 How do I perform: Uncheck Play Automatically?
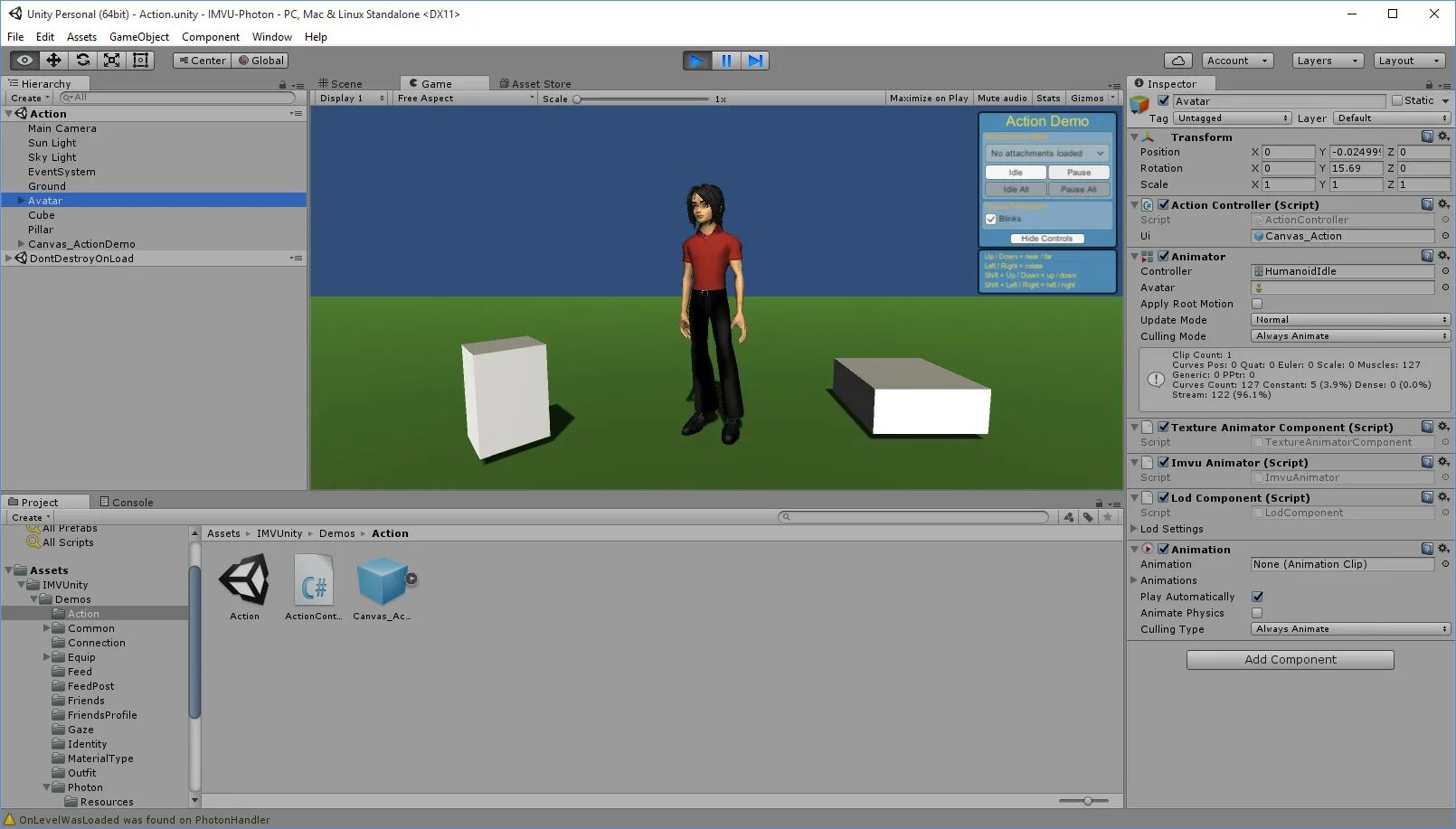pos(1257,597)
